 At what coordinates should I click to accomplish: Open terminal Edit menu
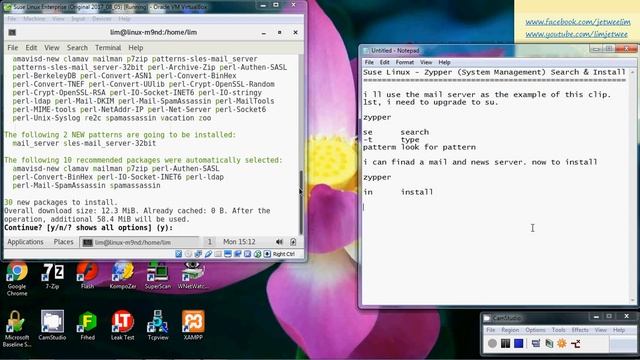click(31, 48)
